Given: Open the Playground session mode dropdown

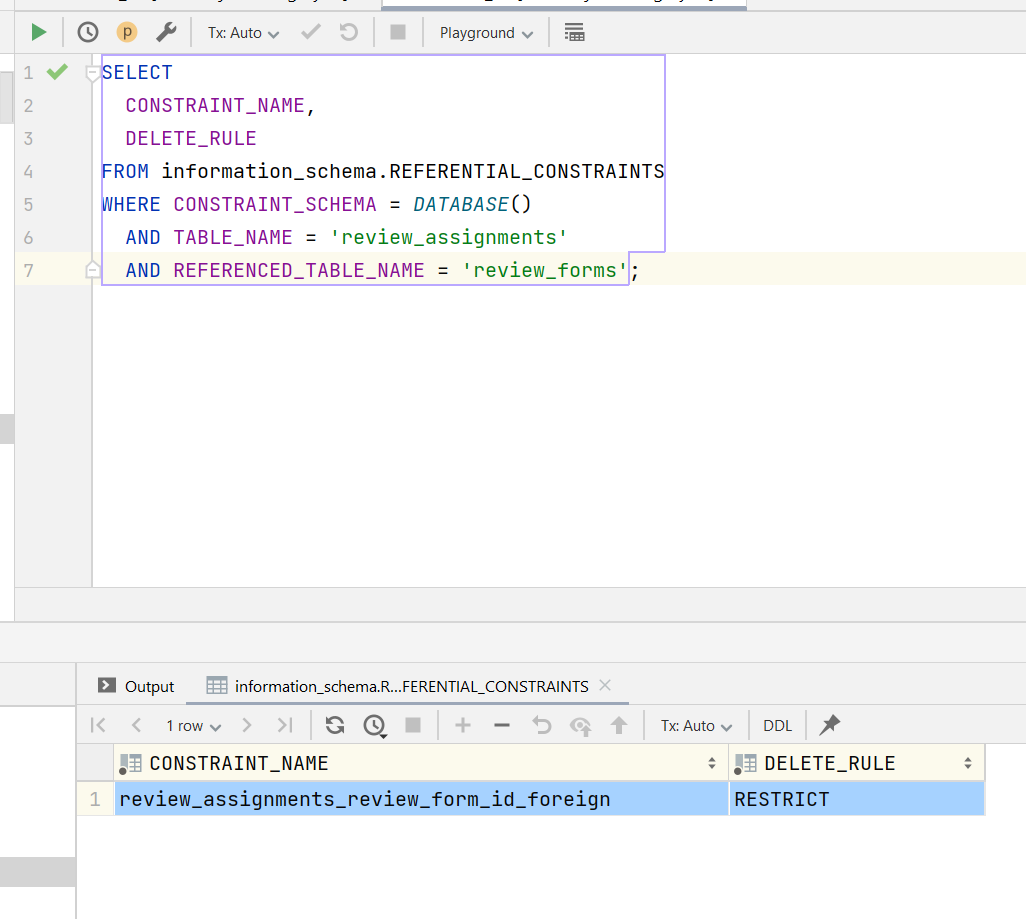Looking at the screenshot, I should click(486, 32).
